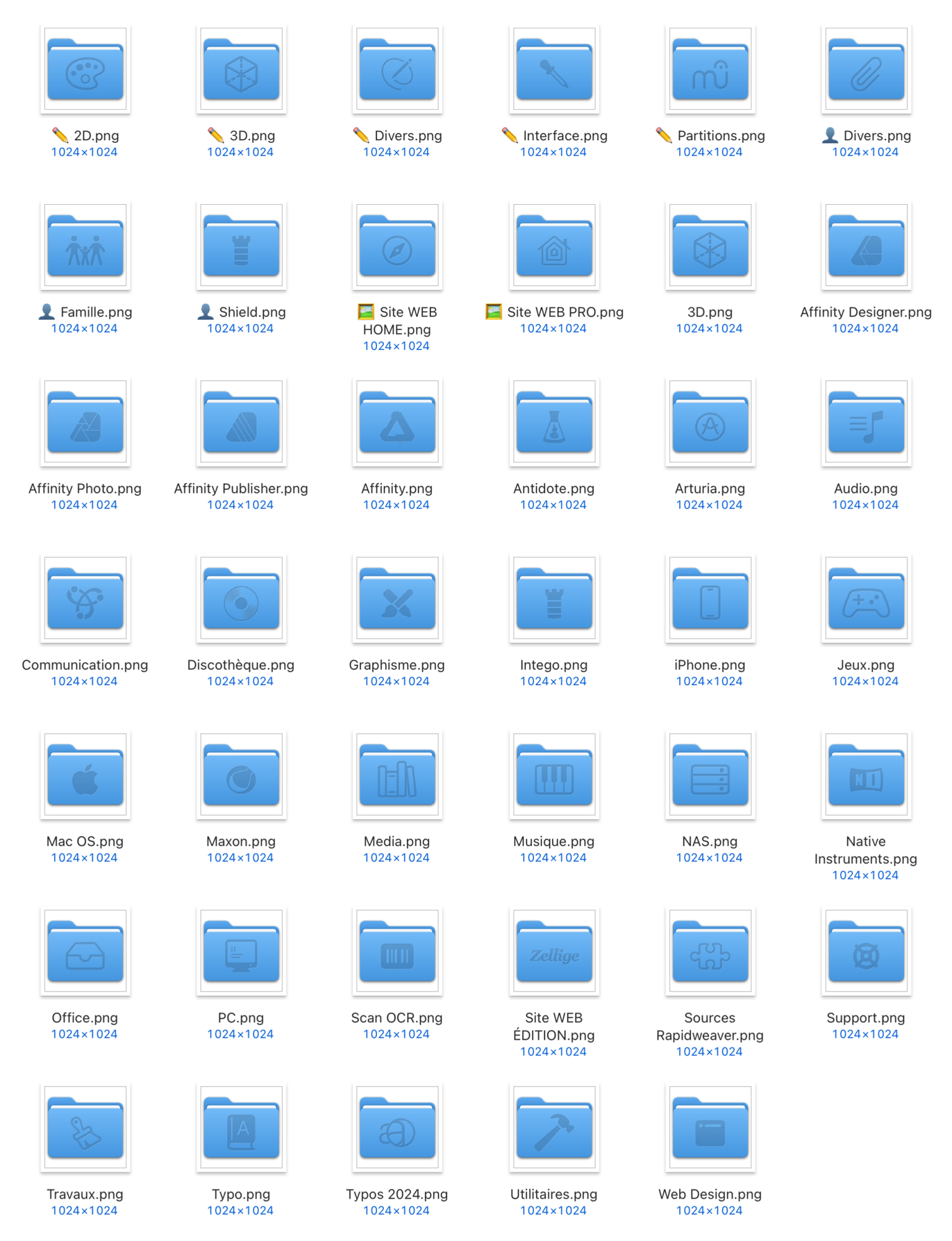Image resolution: width=952 pixels, height=1241 pixels.
Task: Select the 1024×1024 size under Web Design.png
Action: (710, 1211)
